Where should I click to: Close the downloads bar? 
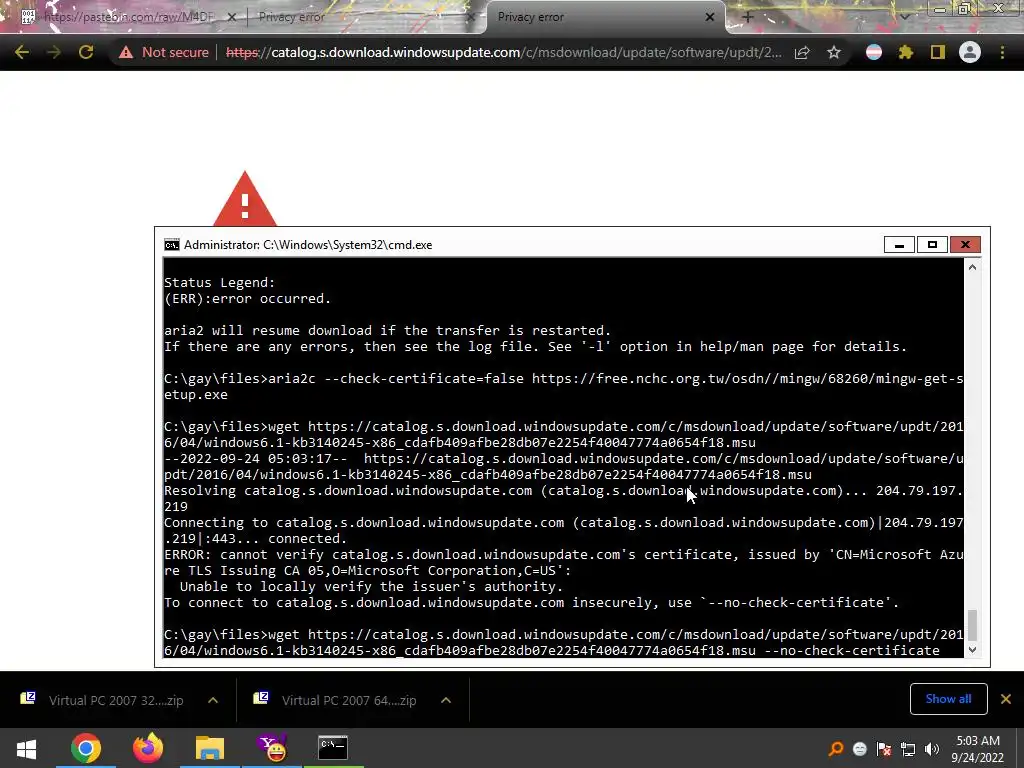(x=1006, y=699)
